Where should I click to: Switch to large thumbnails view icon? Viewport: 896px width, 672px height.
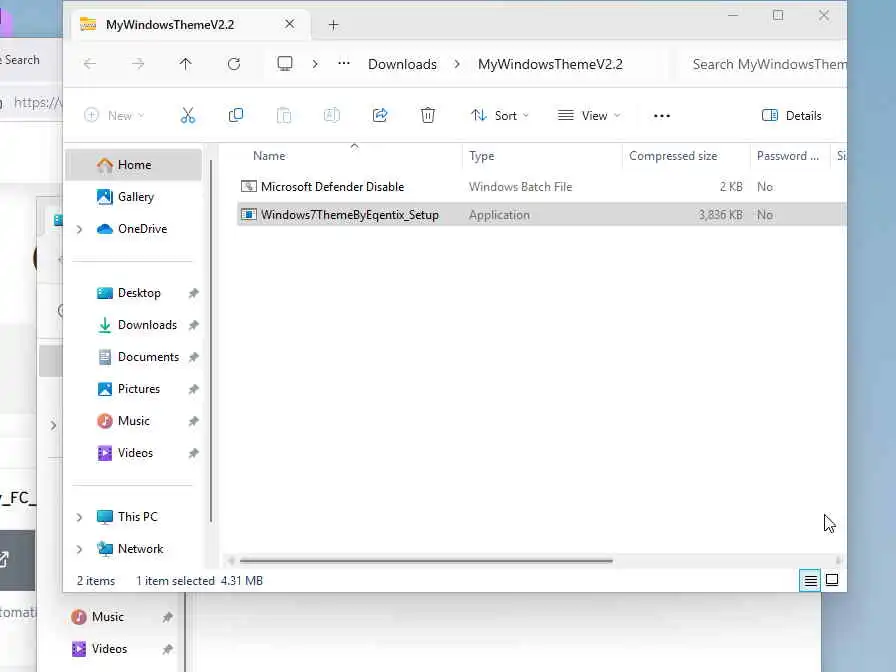point(832,581)
